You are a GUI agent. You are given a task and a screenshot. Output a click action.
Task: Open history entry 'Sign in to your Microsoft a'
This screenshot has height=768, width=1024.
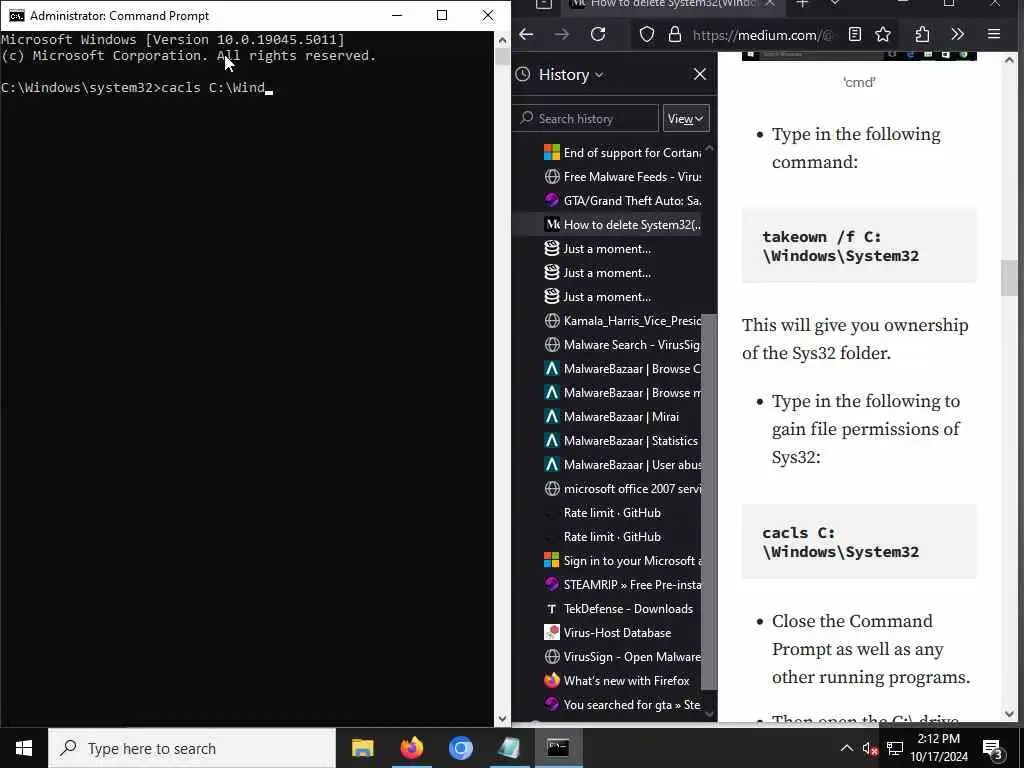coord(622,561)
